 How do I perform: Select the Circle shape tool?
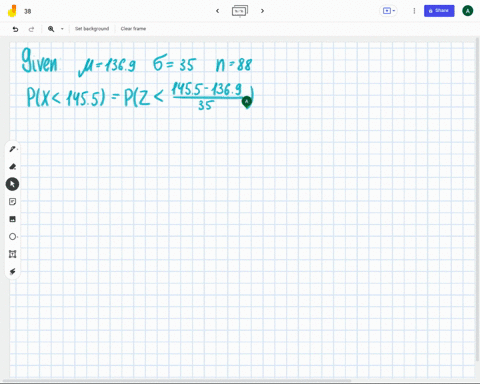(12, 237)
